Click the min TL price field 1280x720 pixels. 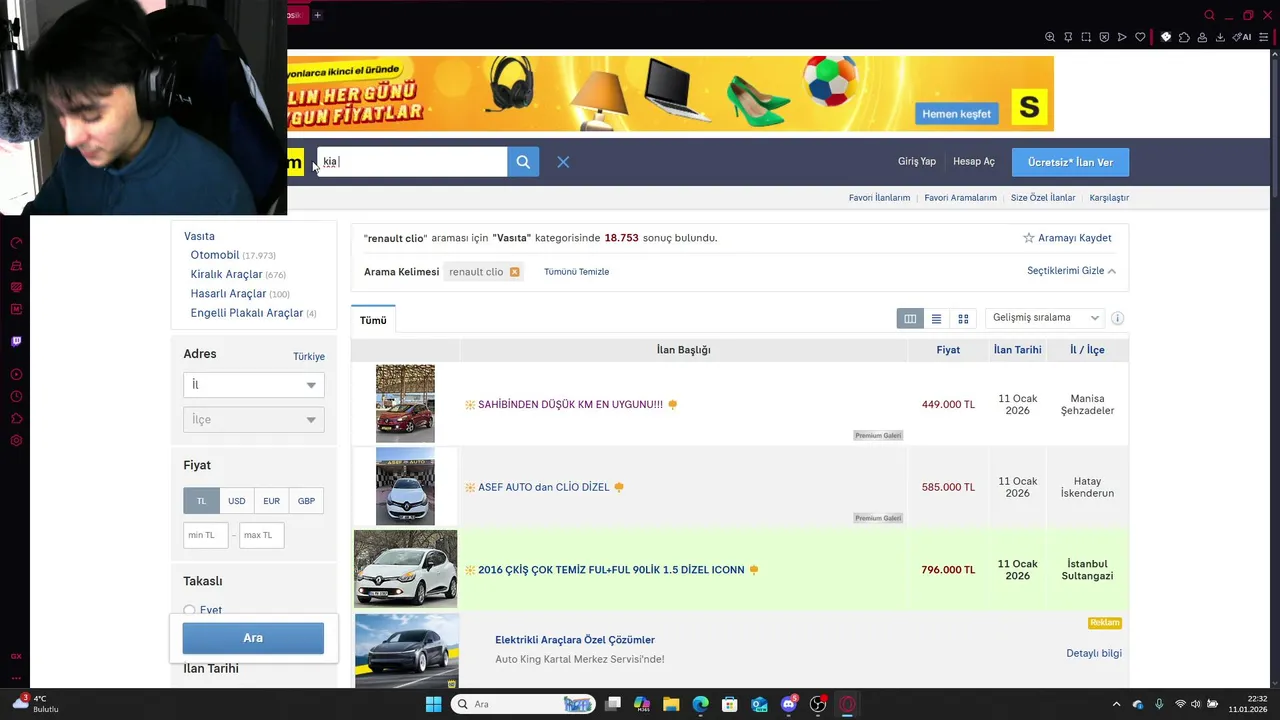(x=206, y=535)
